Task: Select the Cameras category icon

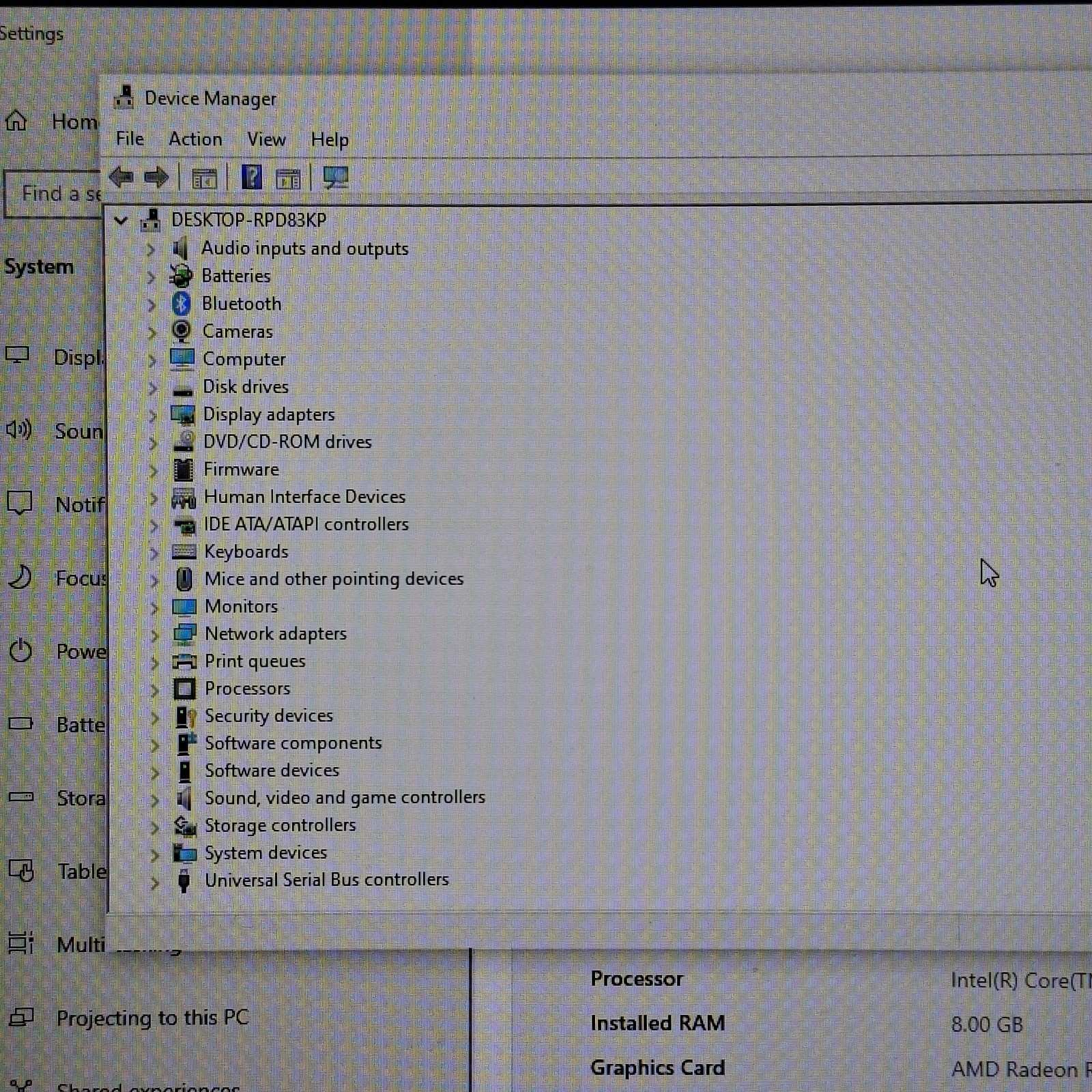Action: click(182, 331)
